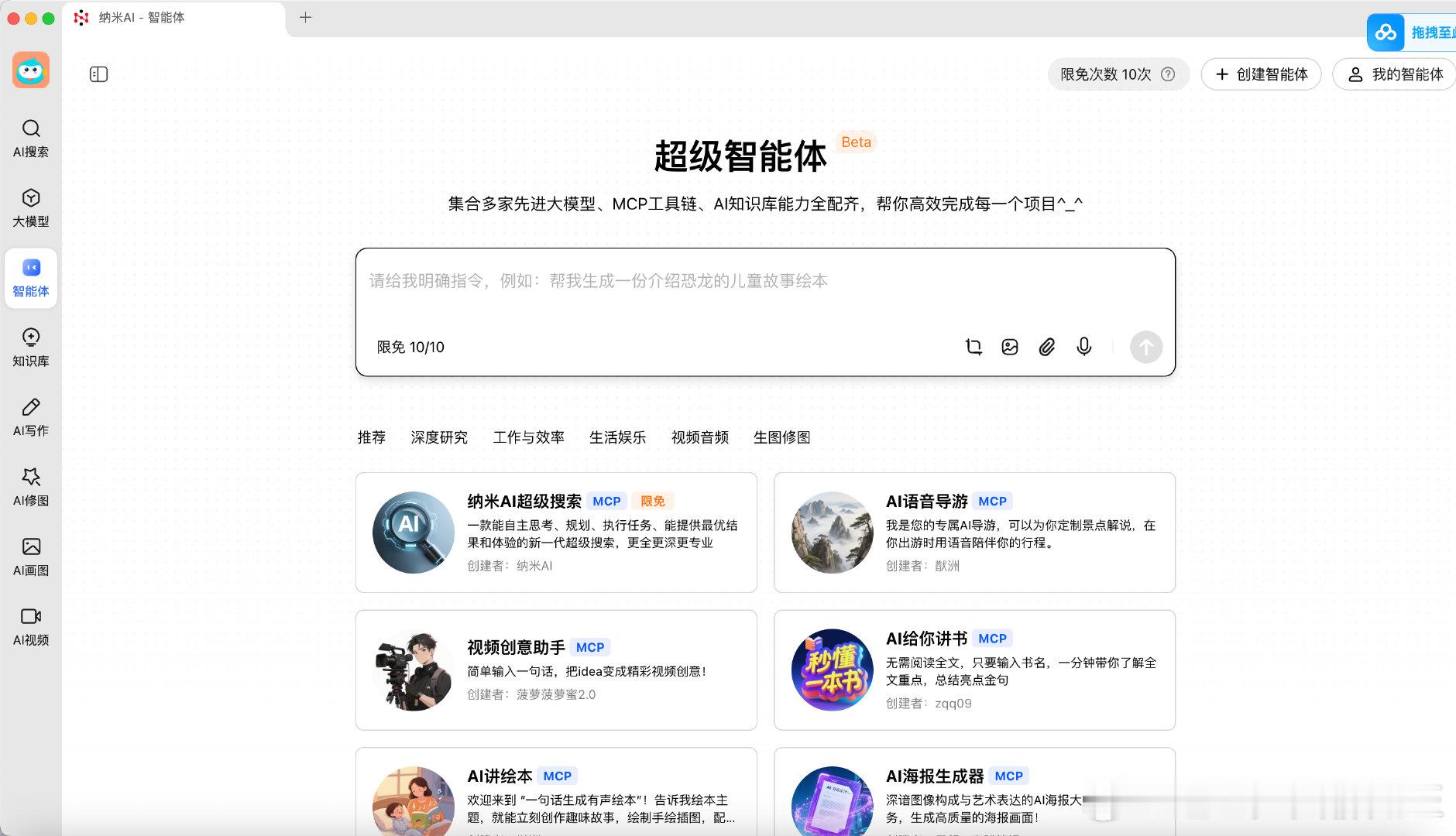1456x836 pixels.
Task: Click the AI讲绘本 avatar image
Action: tap(414, 801)
